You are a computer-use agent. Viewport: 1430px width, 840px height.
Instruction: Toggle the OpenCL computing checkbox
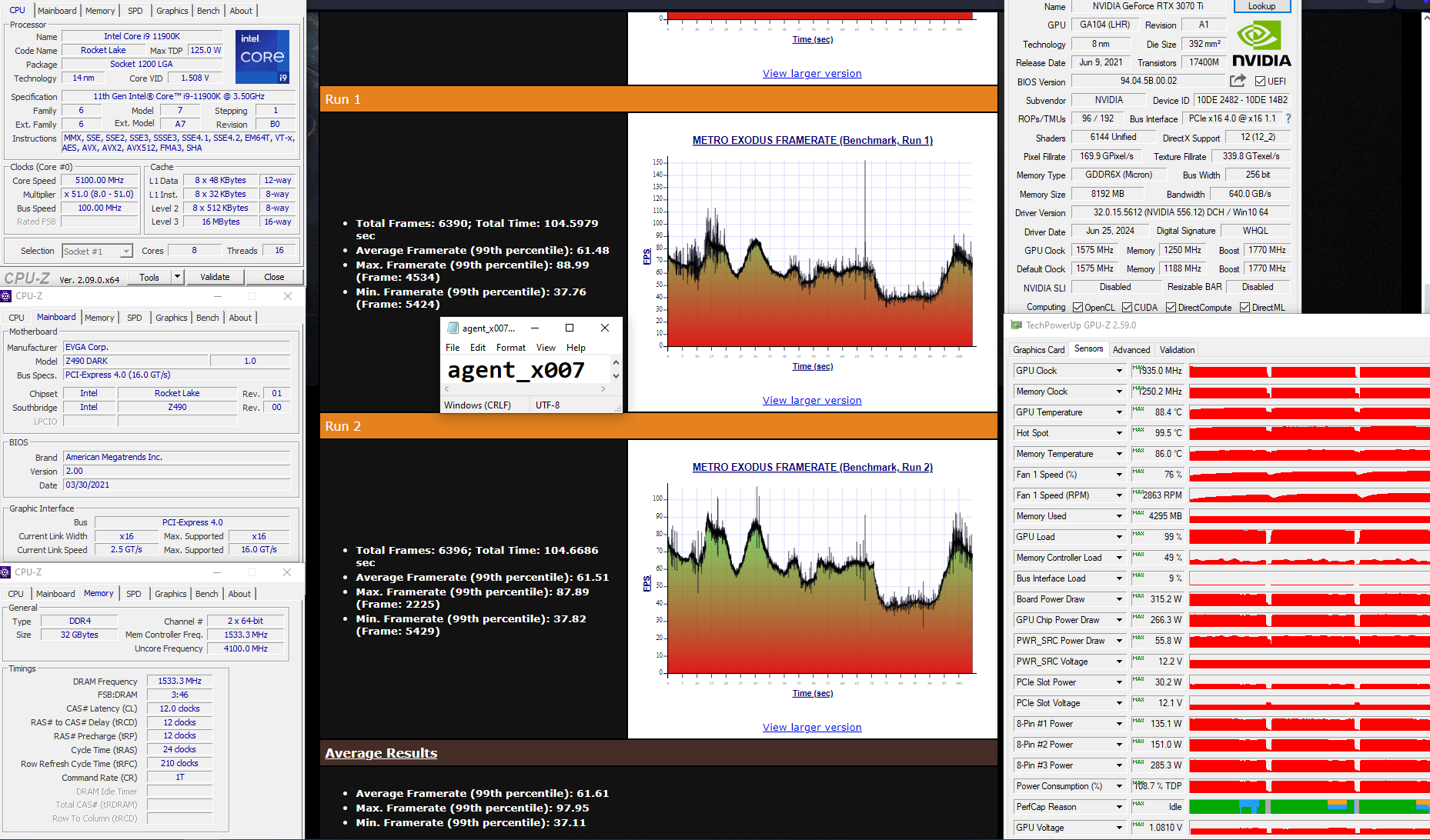pyautogui.click(x=1078, y=308)
